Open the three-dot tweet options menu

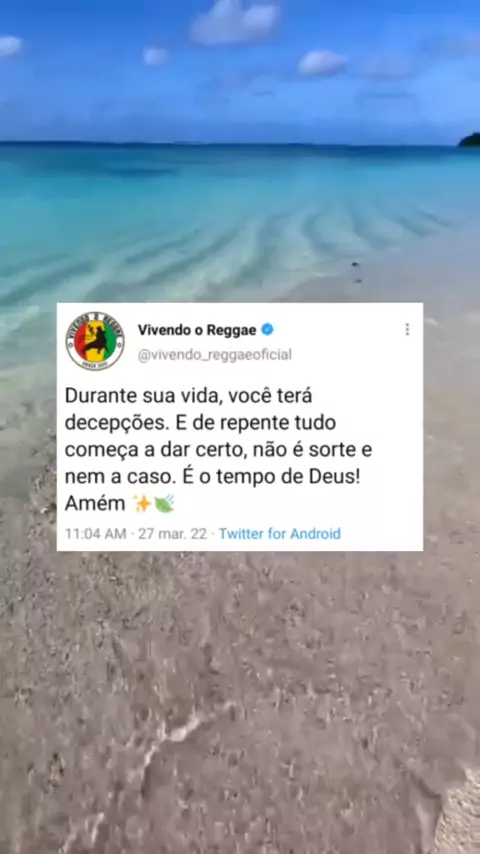(x=407, y=330)
